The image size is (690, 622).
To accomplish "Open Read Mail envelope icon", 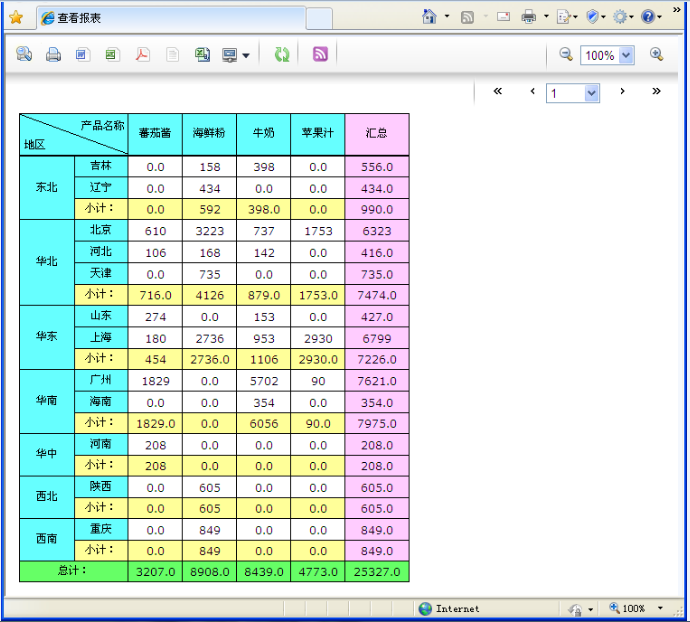I will coord(503,17).
